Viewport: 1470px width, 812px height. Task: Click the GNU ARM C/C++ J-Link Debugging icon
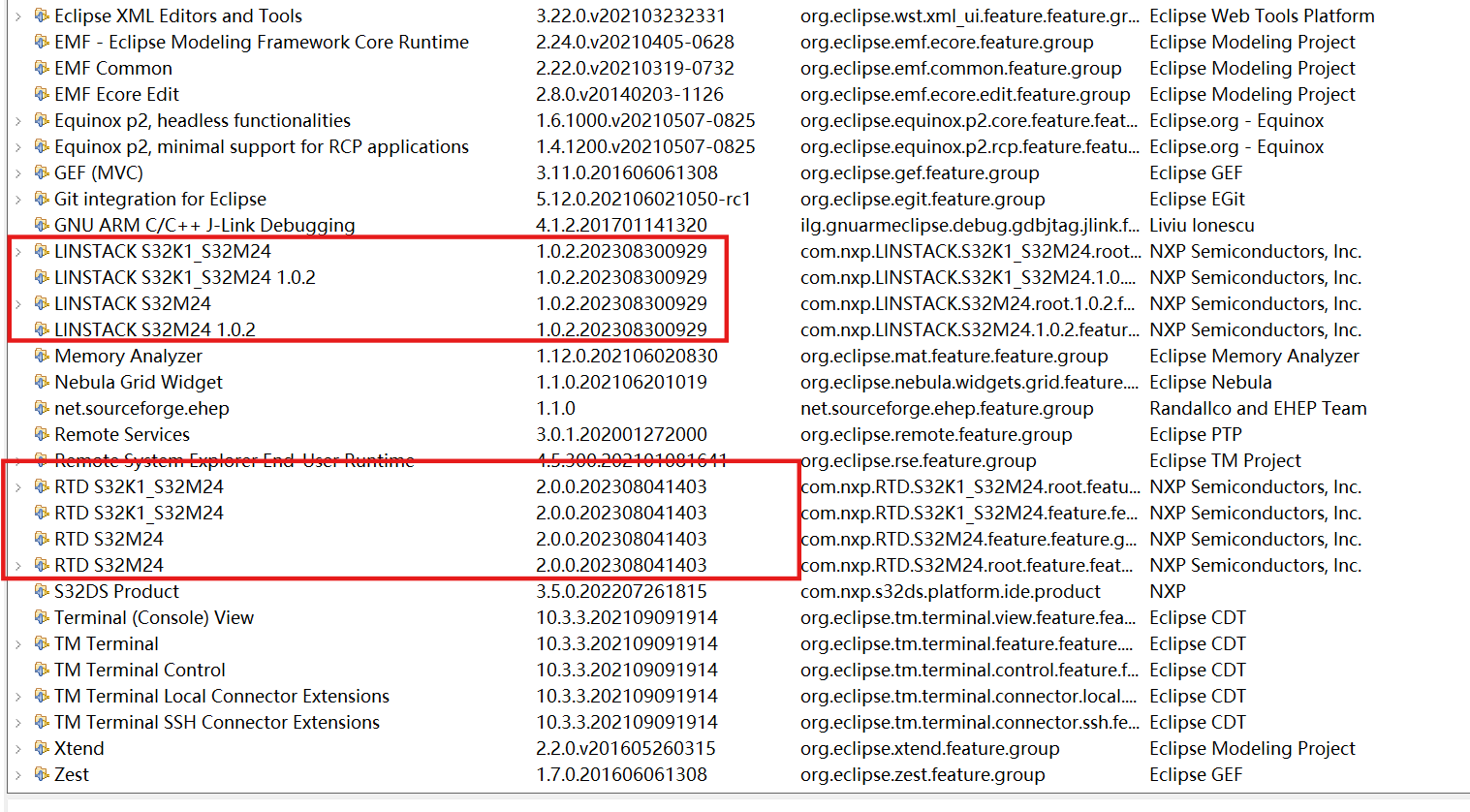[x=41, y=225]
